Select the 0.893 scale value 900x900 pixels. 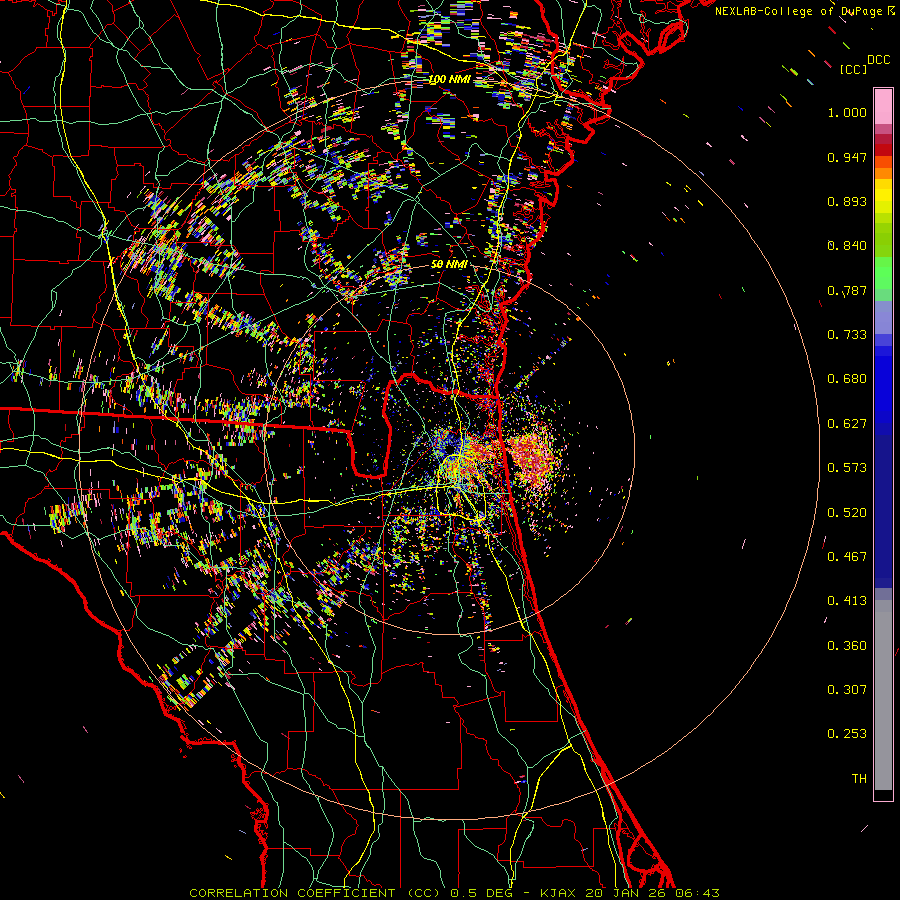[847, 201]
